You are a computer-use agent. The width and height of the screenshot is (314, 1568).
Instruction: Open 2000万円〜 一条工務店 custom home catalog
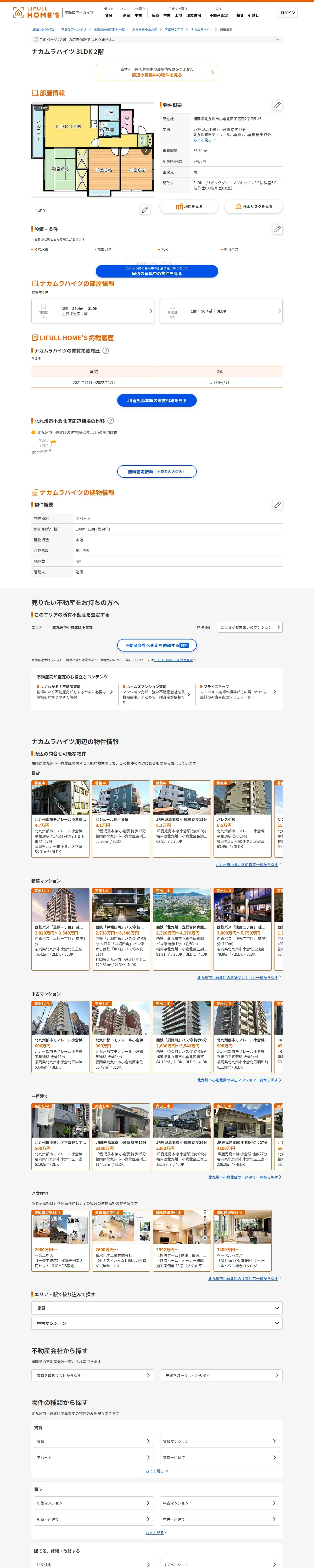pyautogui.click(x=60, y=1240)
